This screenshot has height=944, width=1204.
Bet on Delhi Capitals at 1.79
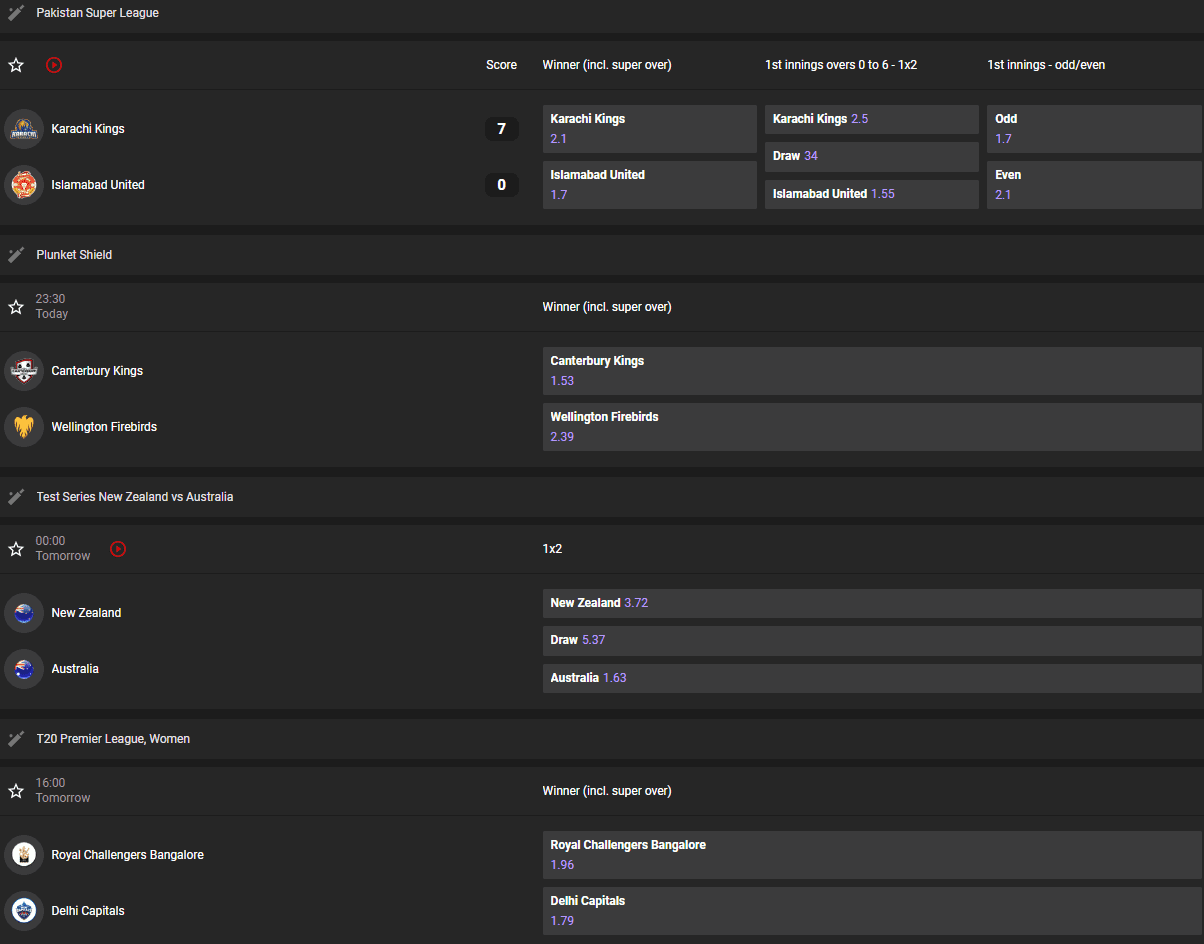[872, 911]
